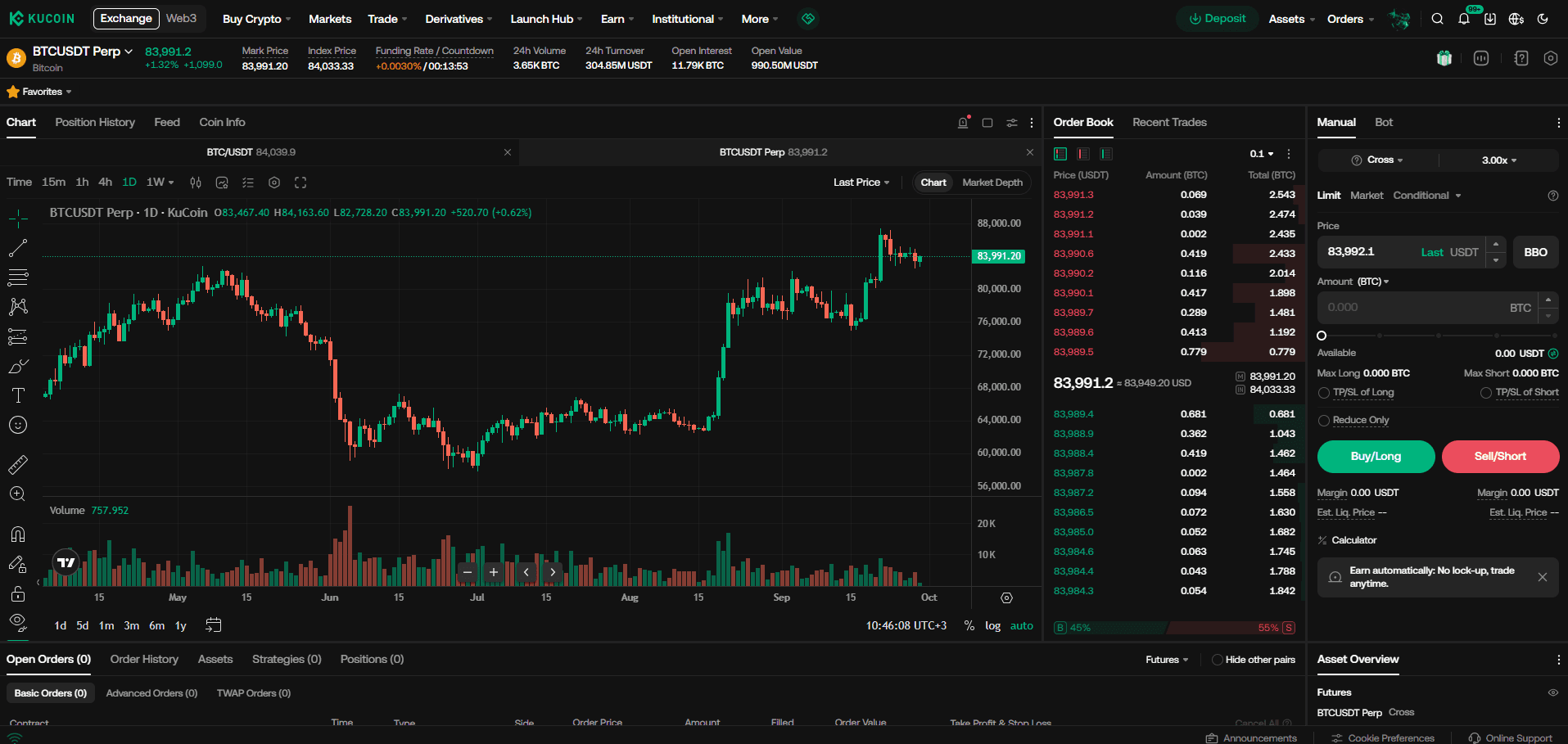The width and height of the screenshot is (1568, 744).
Task: Toggle log scale on chart
Action: pyautogui.click(x=992, y=625)
